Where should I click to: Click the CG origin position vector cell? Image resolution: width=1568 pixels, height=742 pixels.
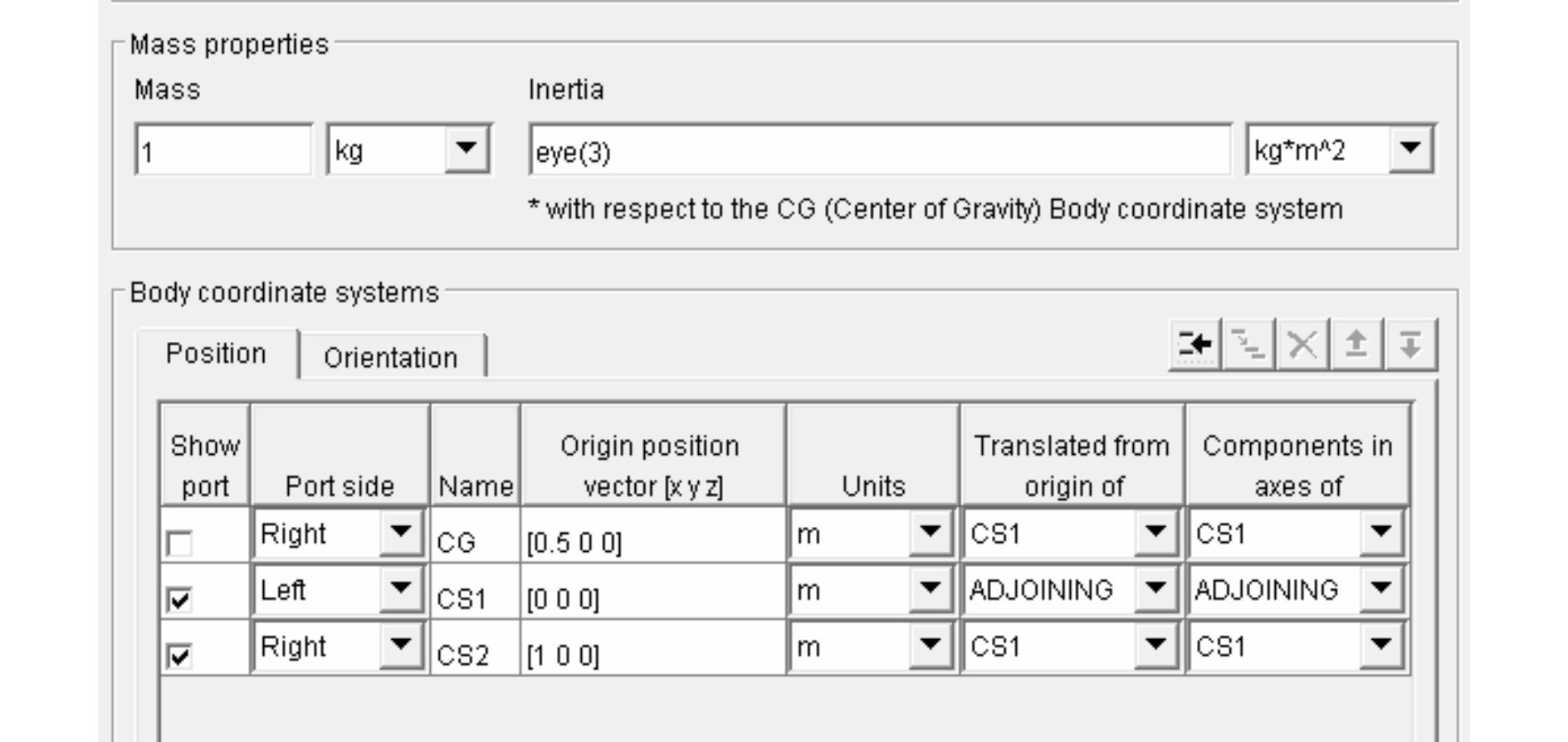tap(652, 543)
